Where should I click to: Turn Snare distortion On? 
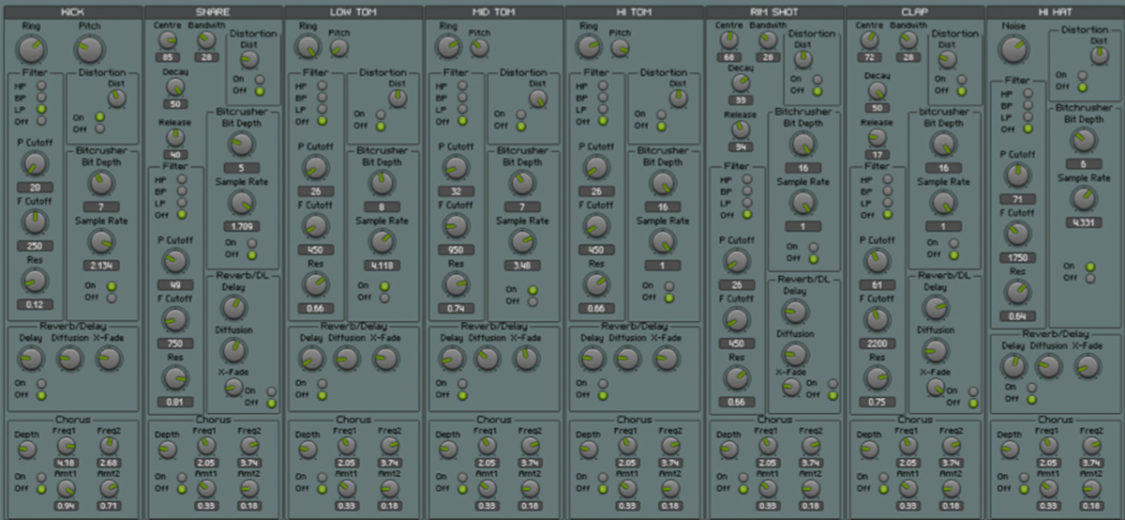coord(259,80)
